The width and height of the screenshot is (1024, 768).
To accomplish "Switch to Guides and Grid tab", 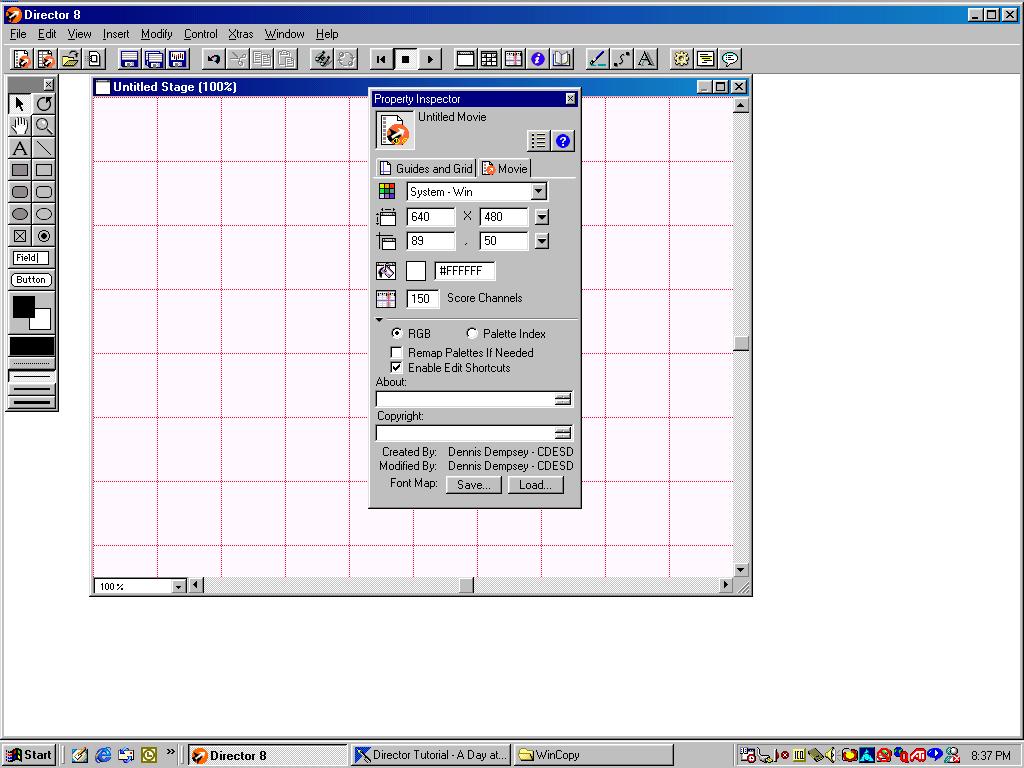I will [426, 168].
